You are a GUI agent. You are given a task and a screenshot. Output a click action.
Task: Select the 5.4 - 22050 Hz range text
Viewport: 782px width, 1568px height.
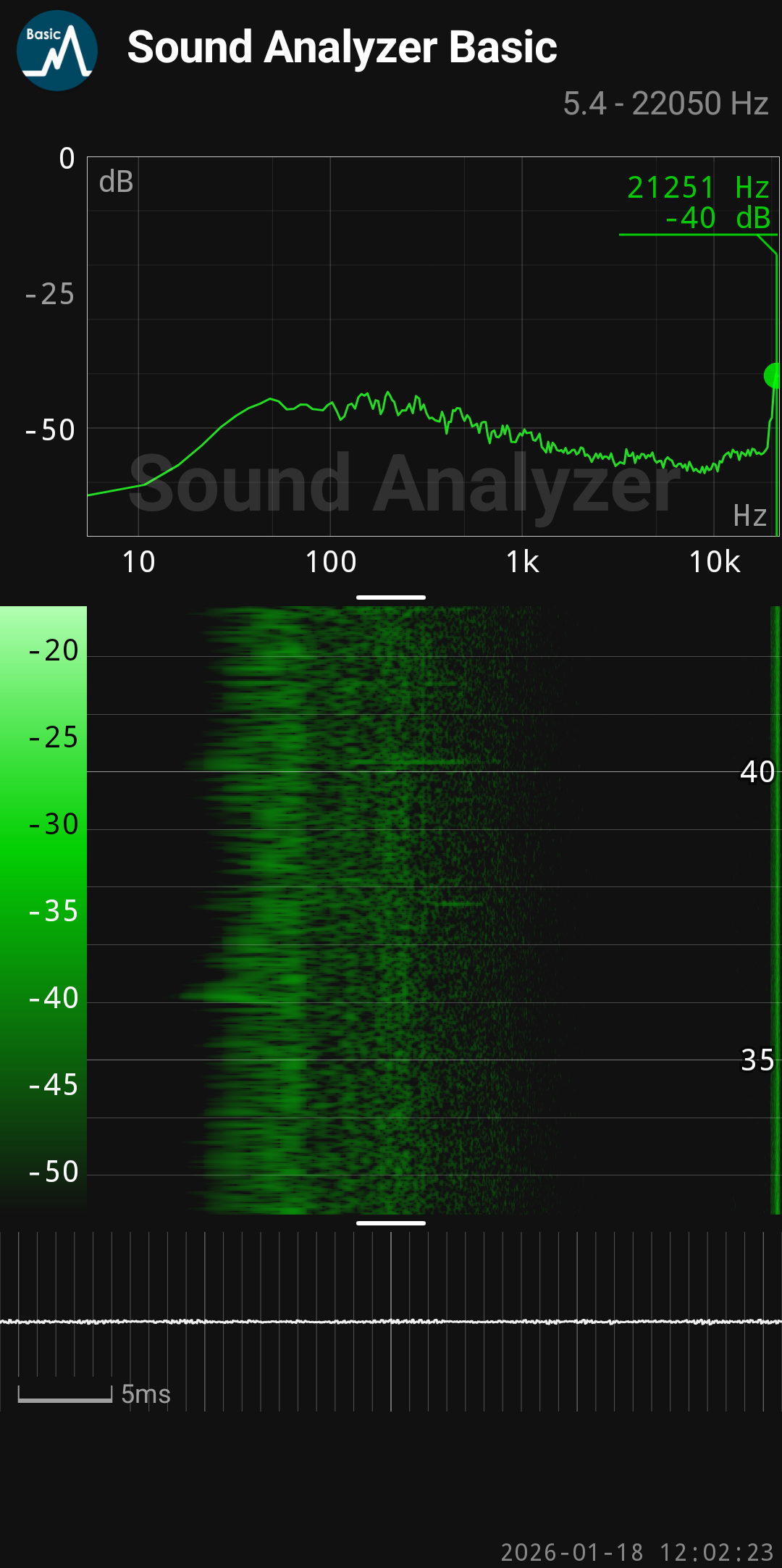(x=665, y=104)
